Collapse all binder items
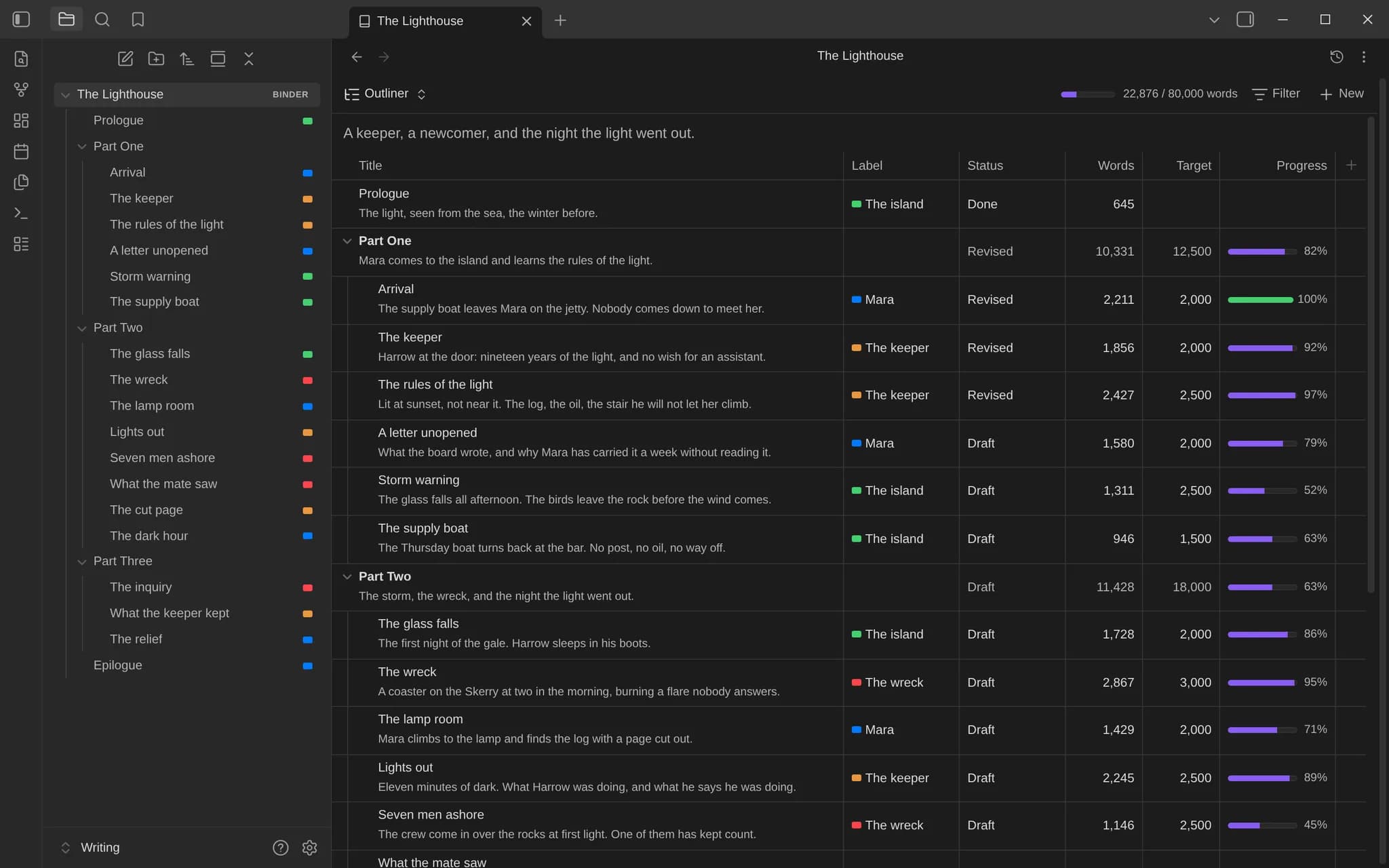Image resolution: width=1389 pixels, height=868 pixels. (x=249, y=59)
